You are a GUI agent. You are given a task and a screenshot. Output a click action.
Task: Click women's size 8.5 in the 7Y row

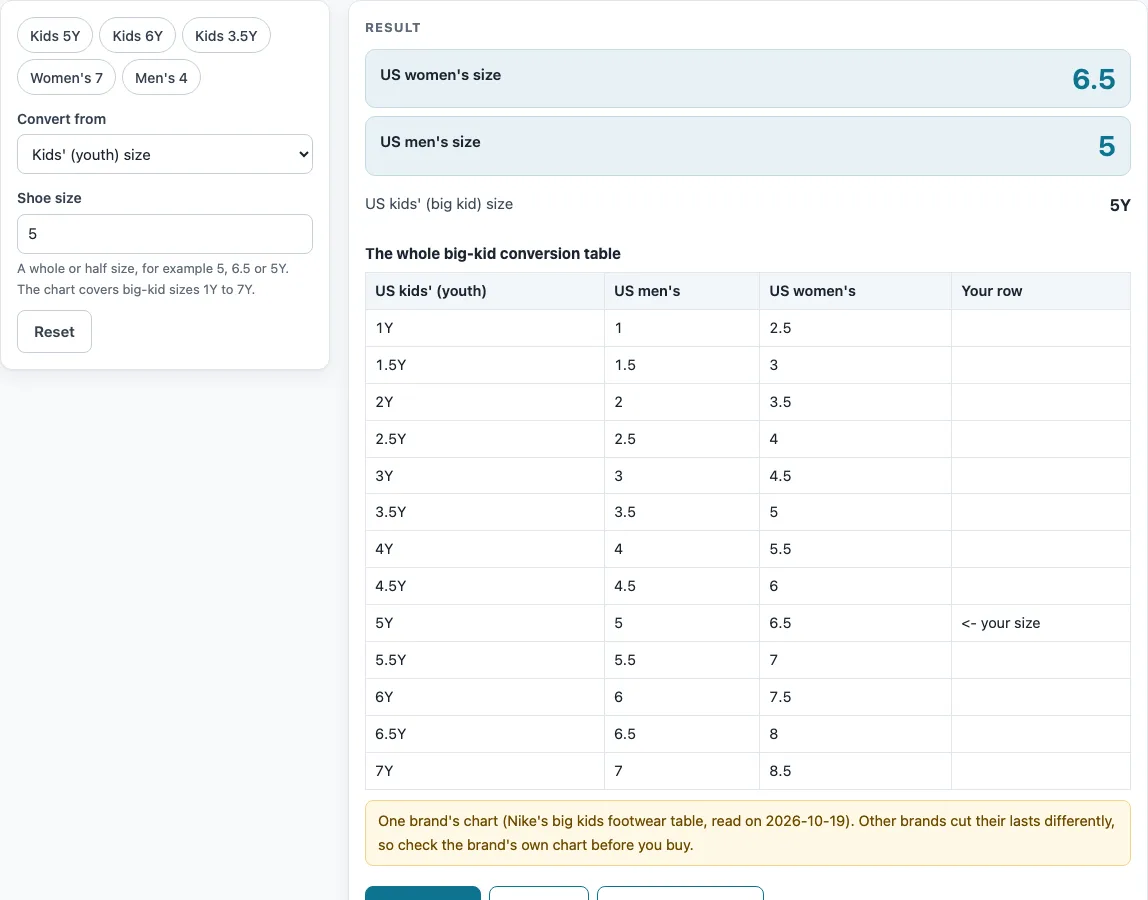coord(855,771)
